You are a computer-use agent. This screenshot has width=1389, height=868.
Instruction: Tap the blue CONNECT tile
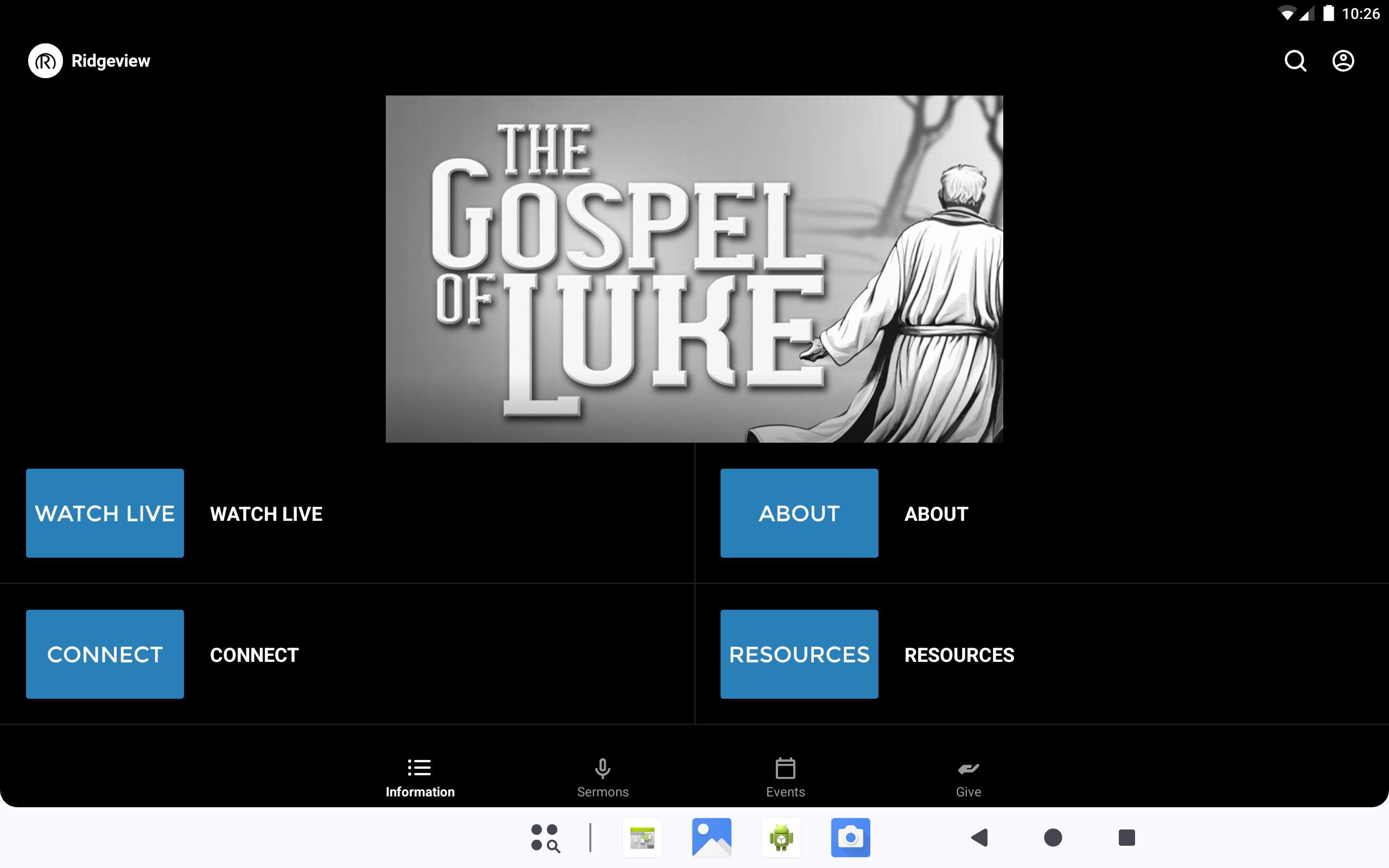105,654
